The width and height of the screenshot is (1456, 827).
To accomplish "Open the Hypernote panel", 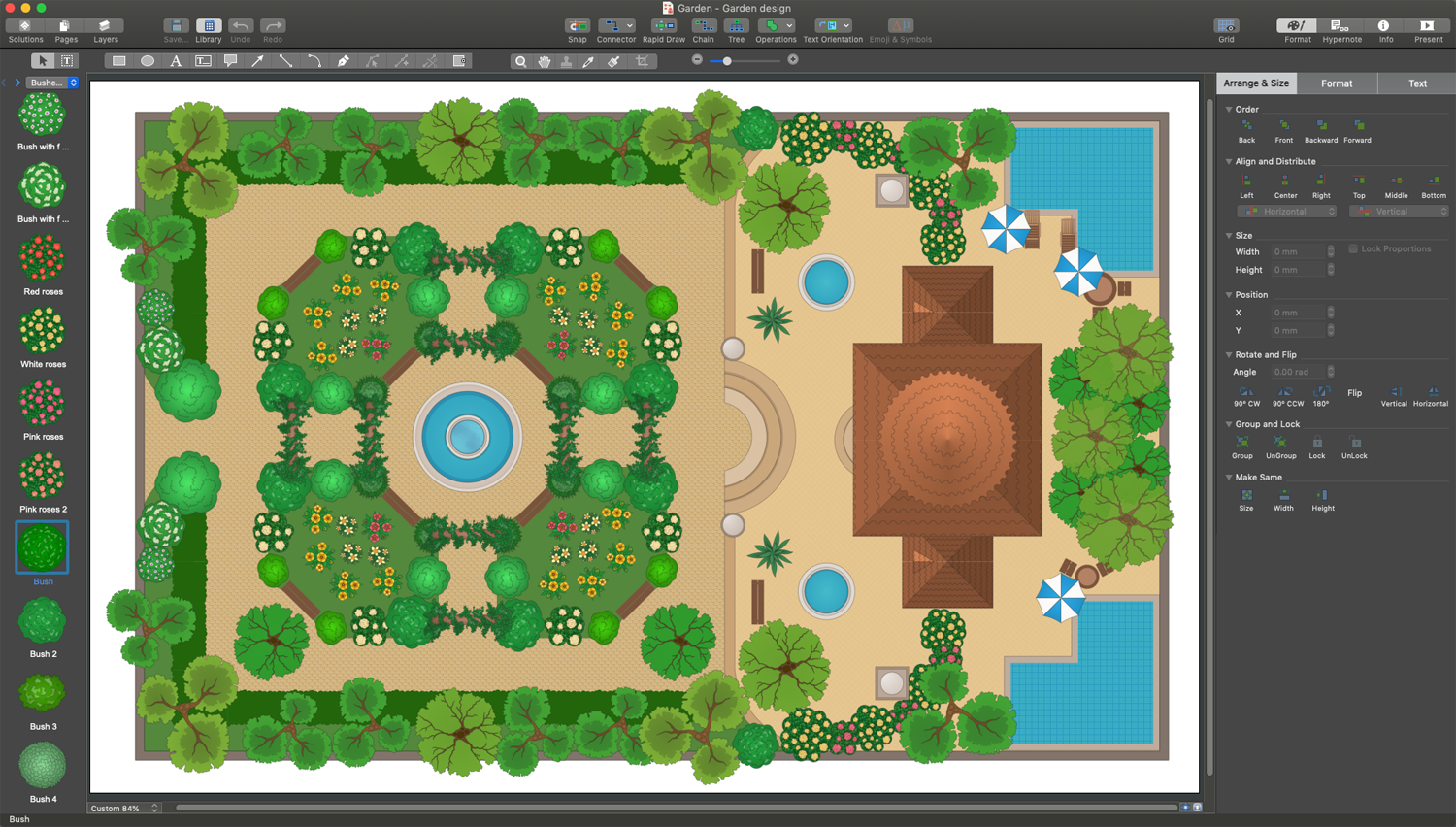I will (1341, 31).
